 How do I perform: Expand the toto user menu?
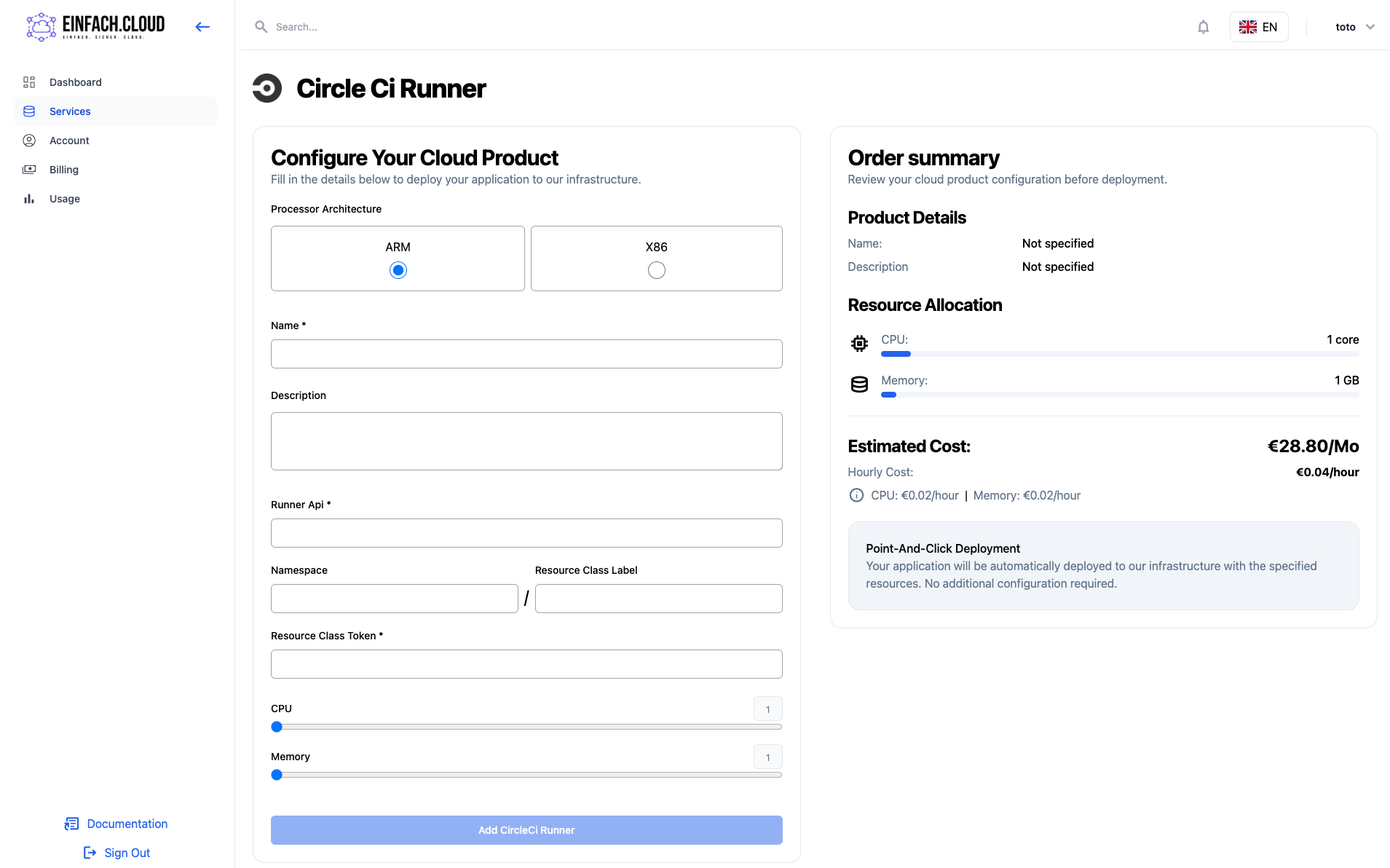[x=1354, y=27]
